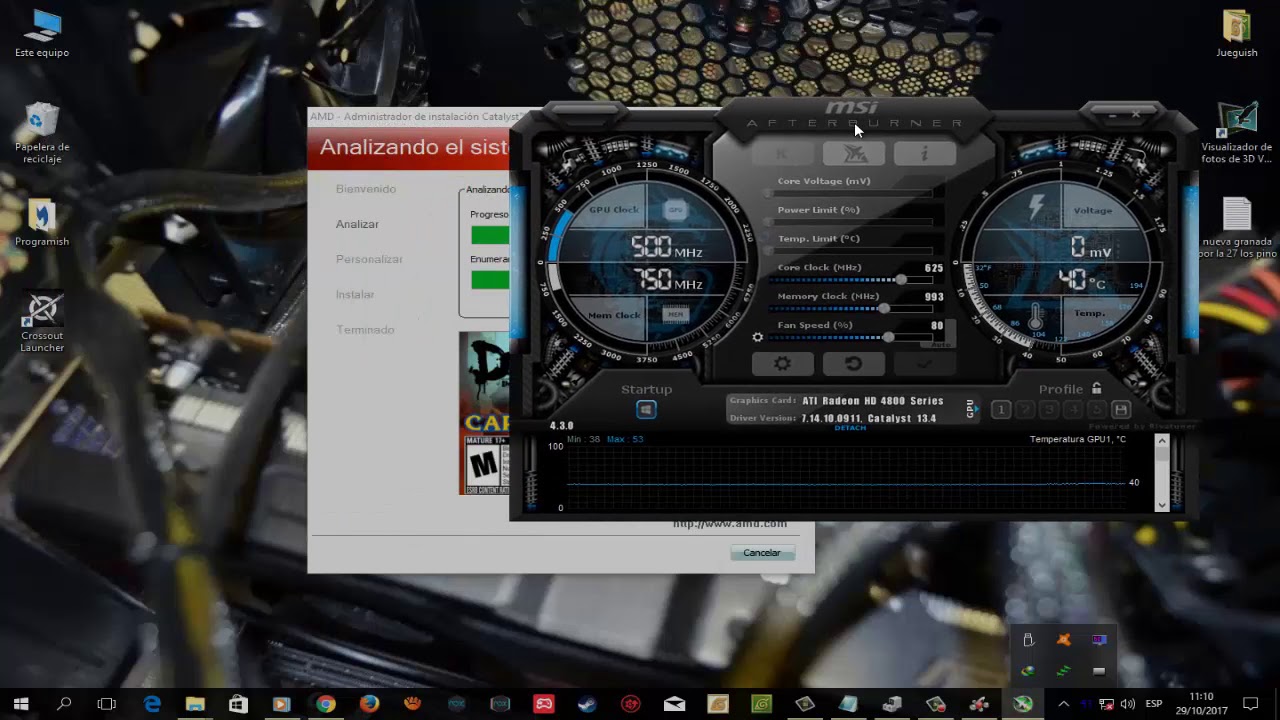Launch Firefox from taskbar
1280x720 pixels.
369,704
